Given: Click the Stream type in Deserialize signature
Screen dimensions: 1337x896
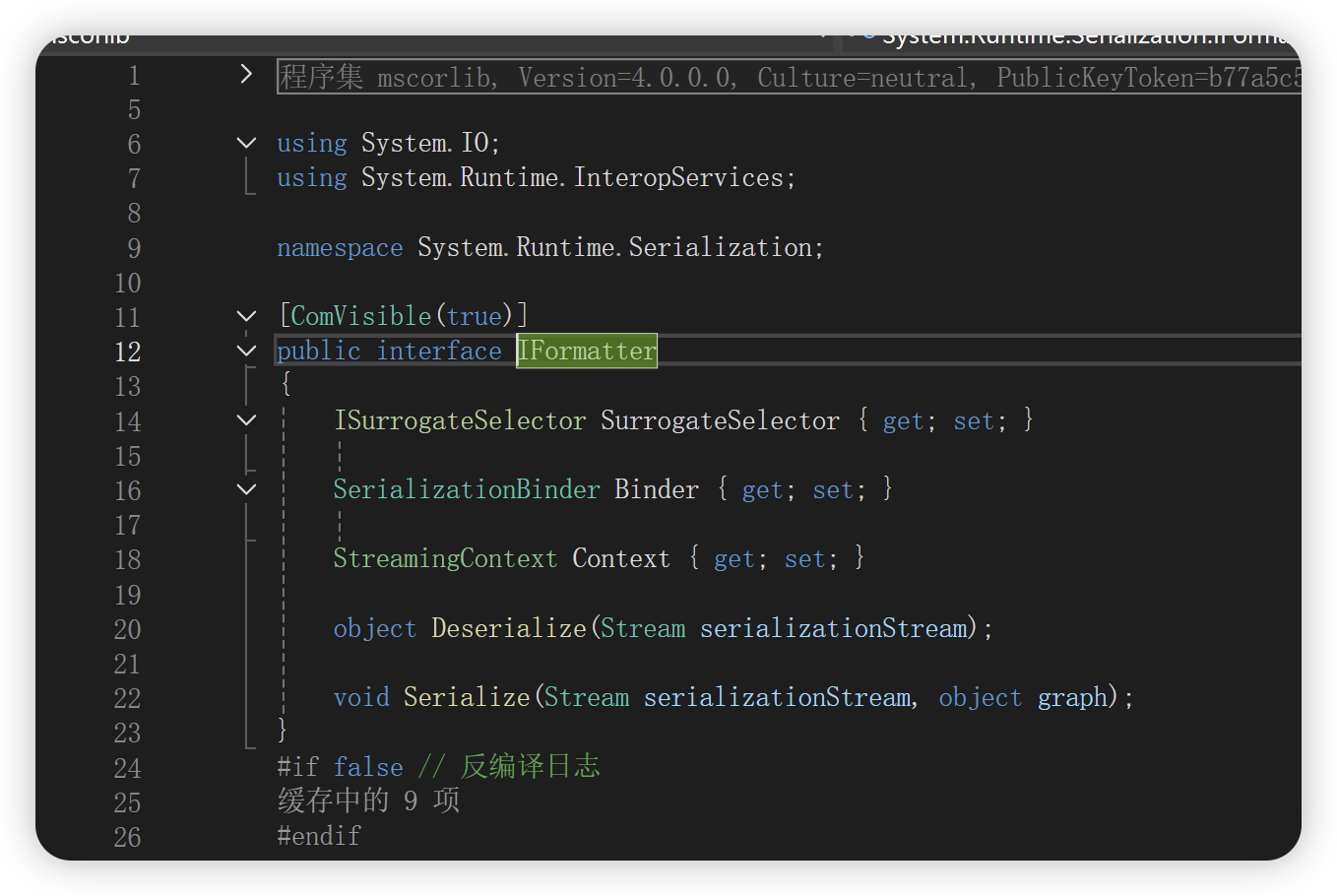Looking at the screenshot, I should click(x=643, y=628).
